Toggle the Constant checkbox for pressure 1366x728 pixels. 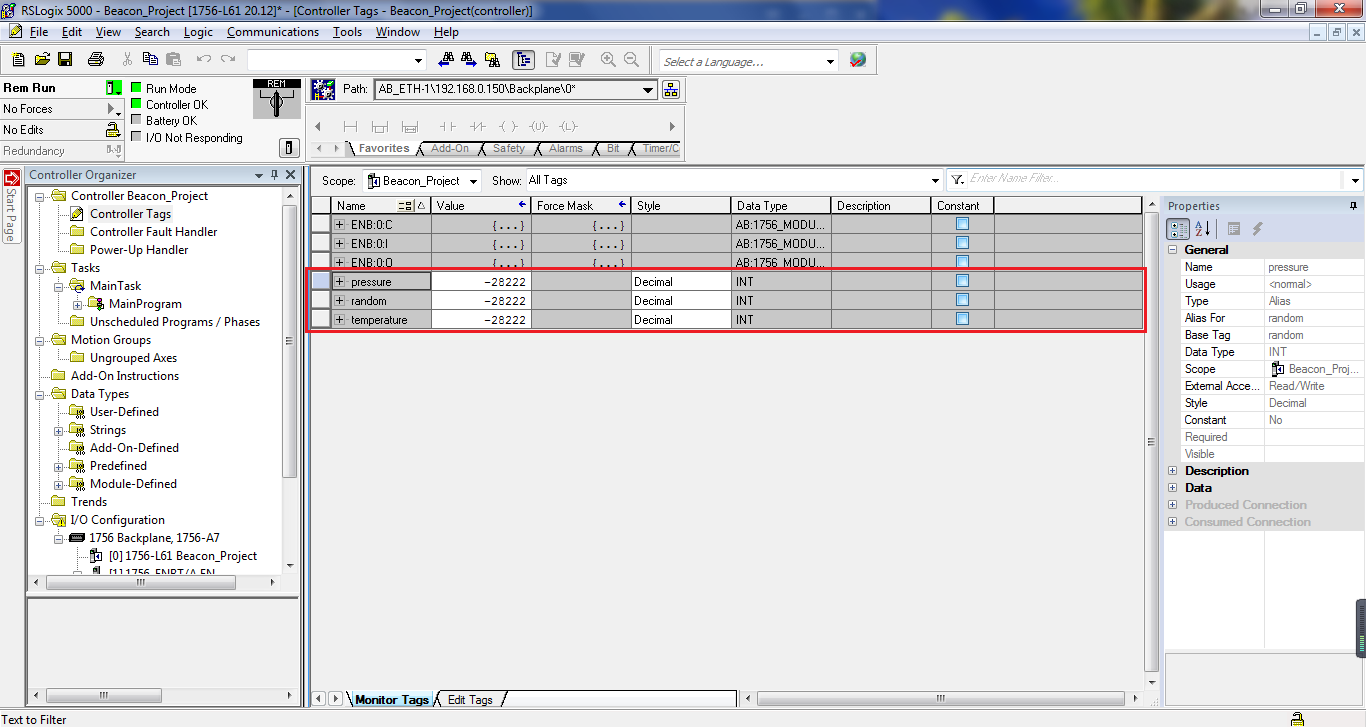pos(962,281)
